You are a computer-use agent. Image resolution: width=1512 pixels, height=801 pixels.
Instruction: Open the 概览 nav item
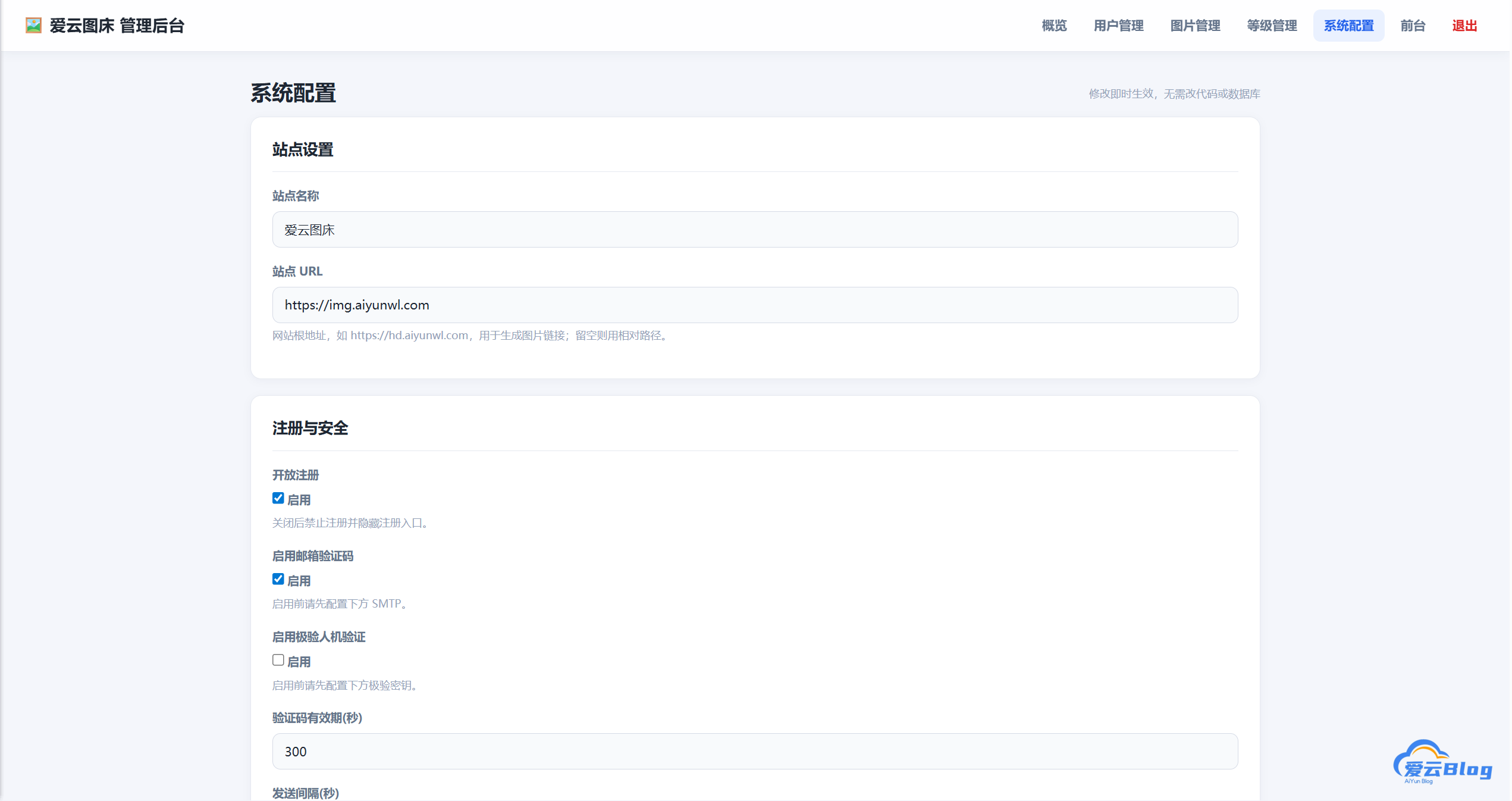pyautogui.click(x=1054, y=26)
